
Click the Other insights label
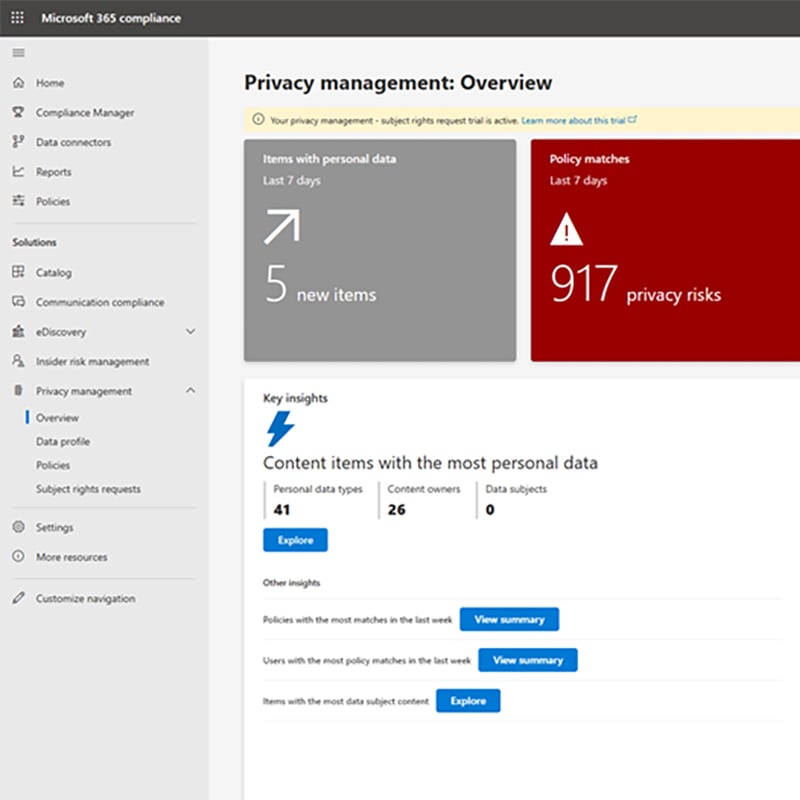click(291, 583)
